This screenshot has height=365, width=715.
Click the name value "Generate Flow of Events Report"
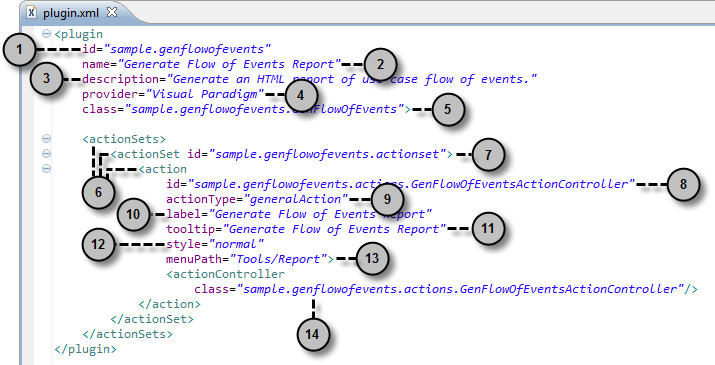coord(229,64)
